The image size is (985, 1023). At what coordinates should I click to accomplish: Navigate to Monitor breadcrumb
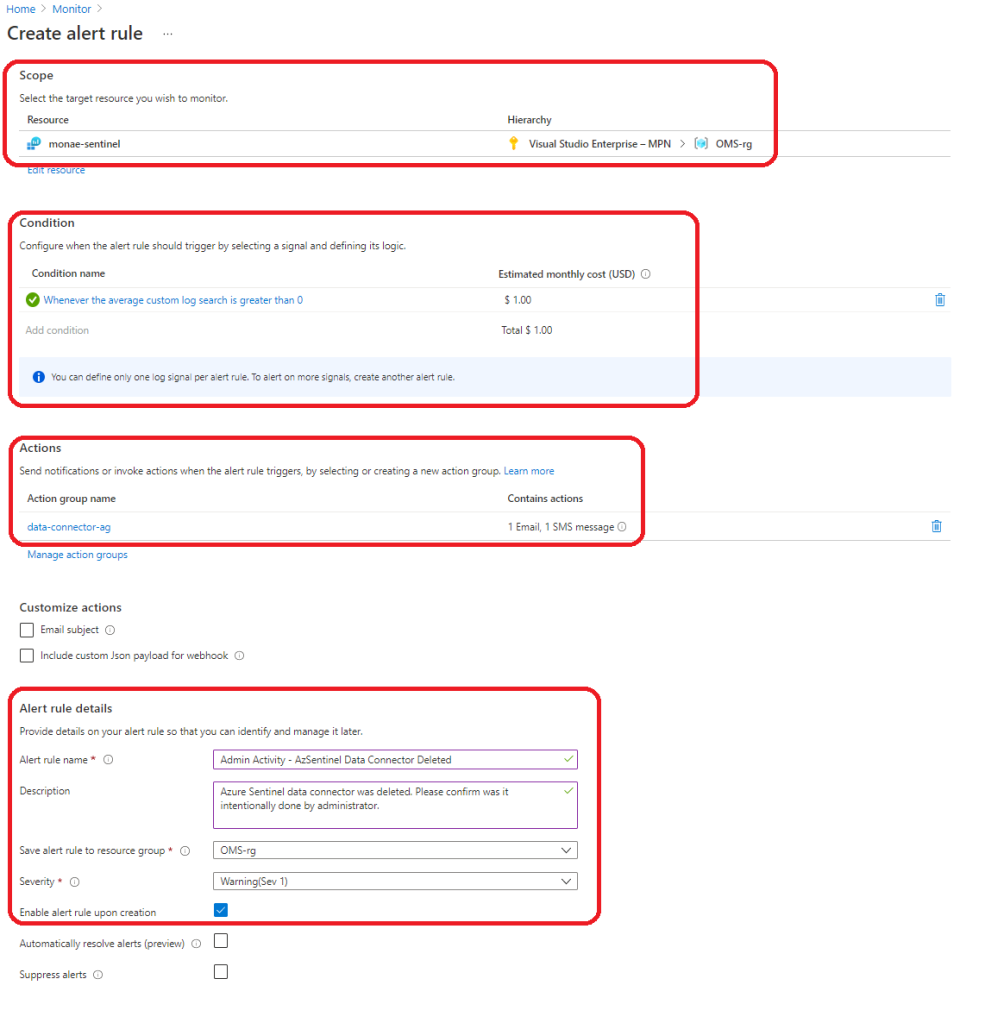[x=71, y=9]
